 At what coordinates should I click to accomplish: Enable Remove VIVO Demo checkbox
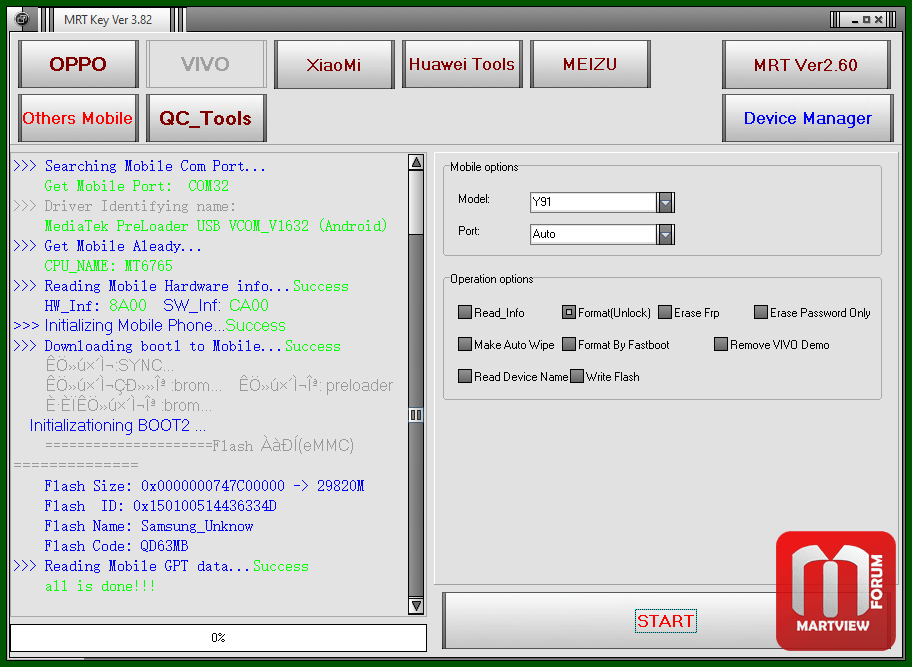[x=721, y=344]
